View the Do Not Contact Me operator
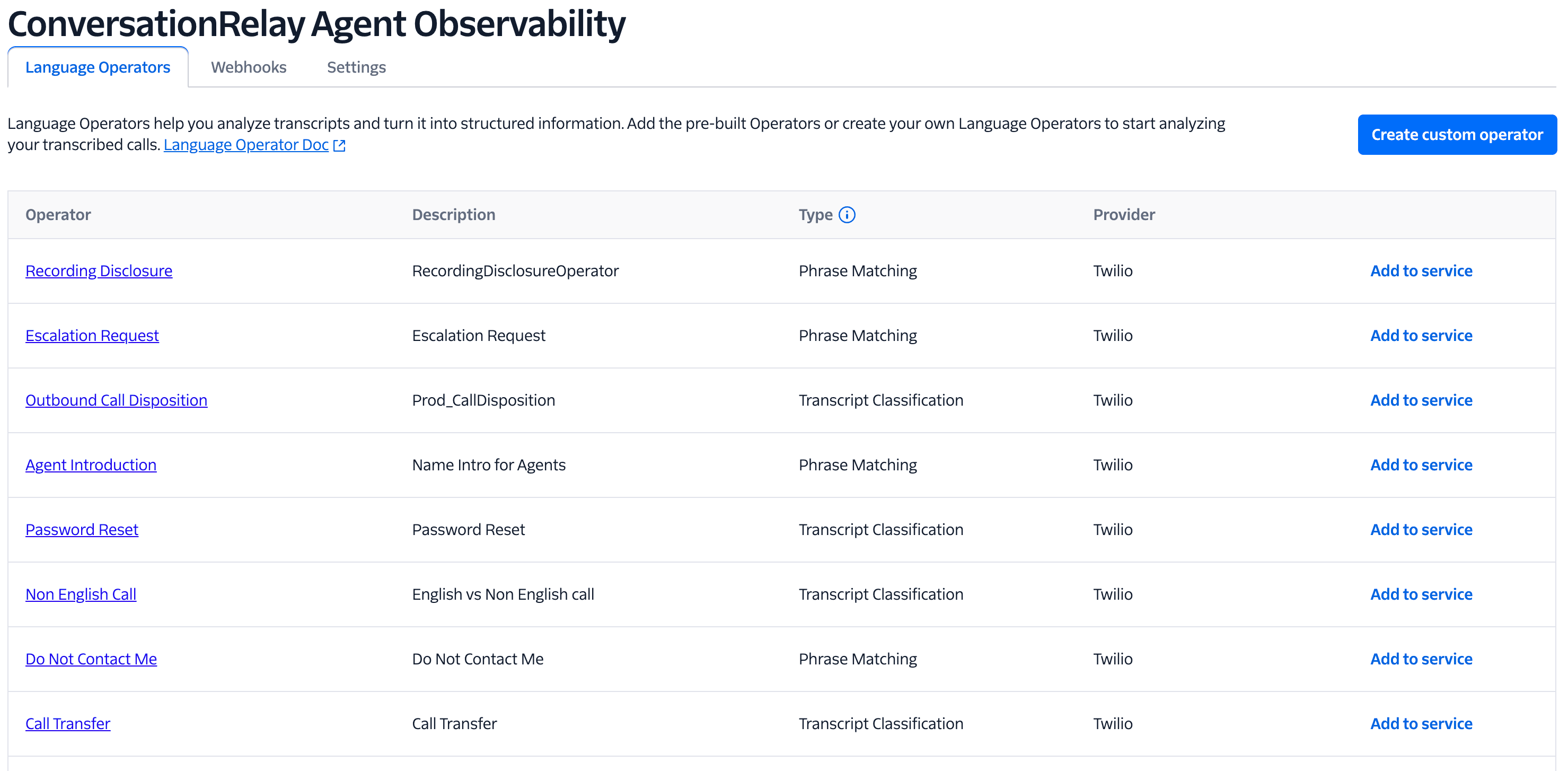 coord(91,659)
